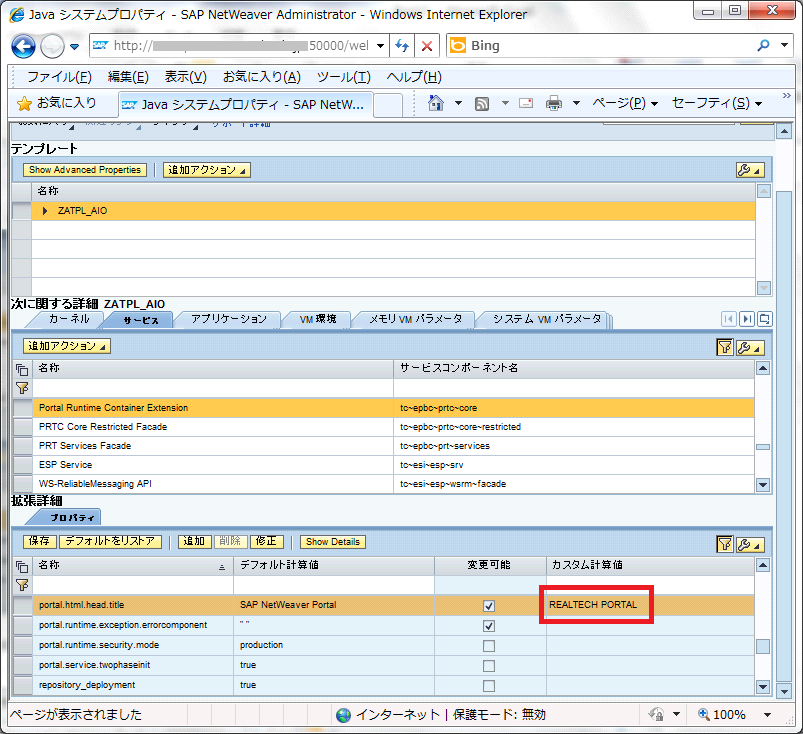Image resolution: width=803 pixels, height=734 pixels.
Task: Click select-all icon in services table
Action: tap(22, 369)
